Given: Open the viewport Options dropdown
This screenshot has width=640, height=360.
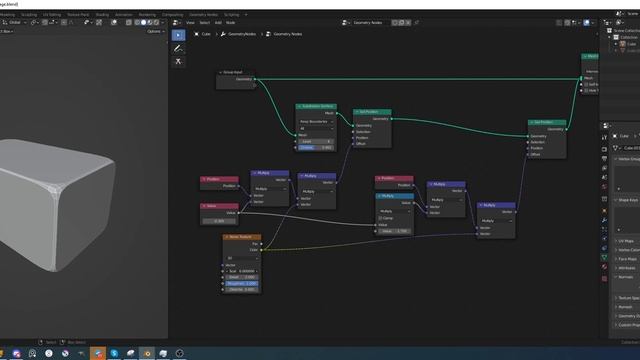Looking at the screenshot, I should coord(156,31).
